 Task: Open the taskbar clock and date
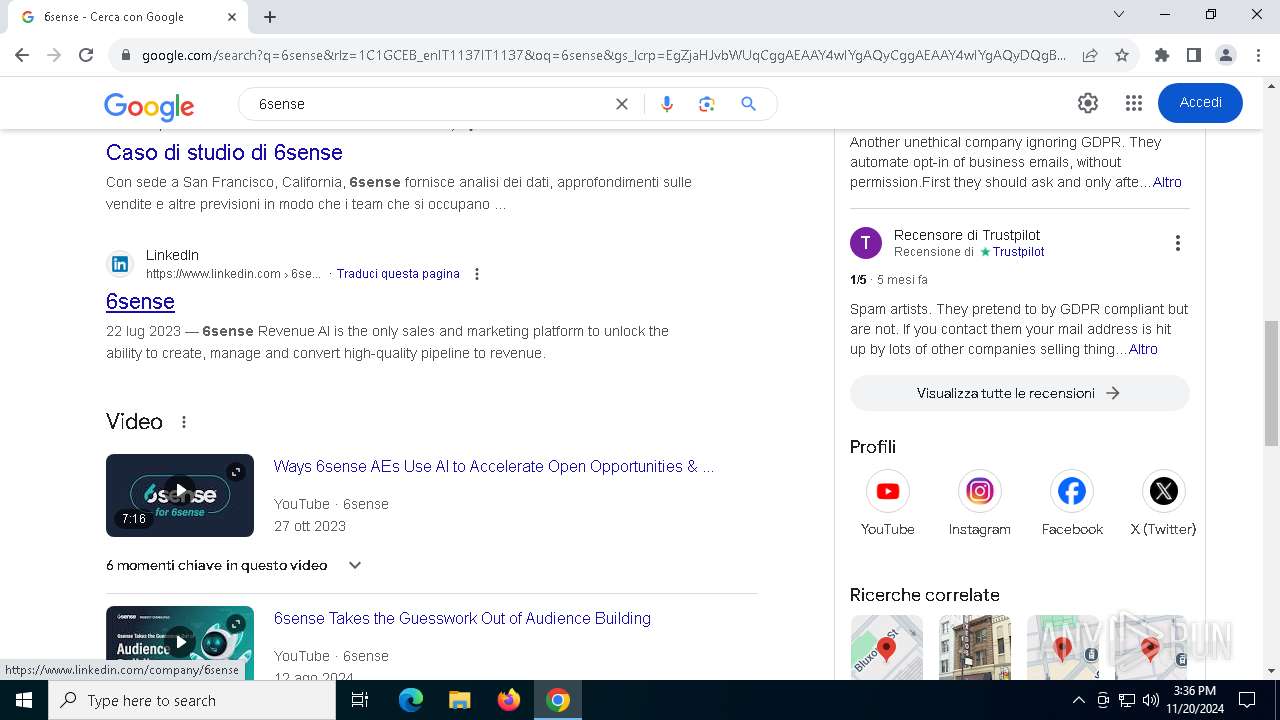click(1194, 700)
